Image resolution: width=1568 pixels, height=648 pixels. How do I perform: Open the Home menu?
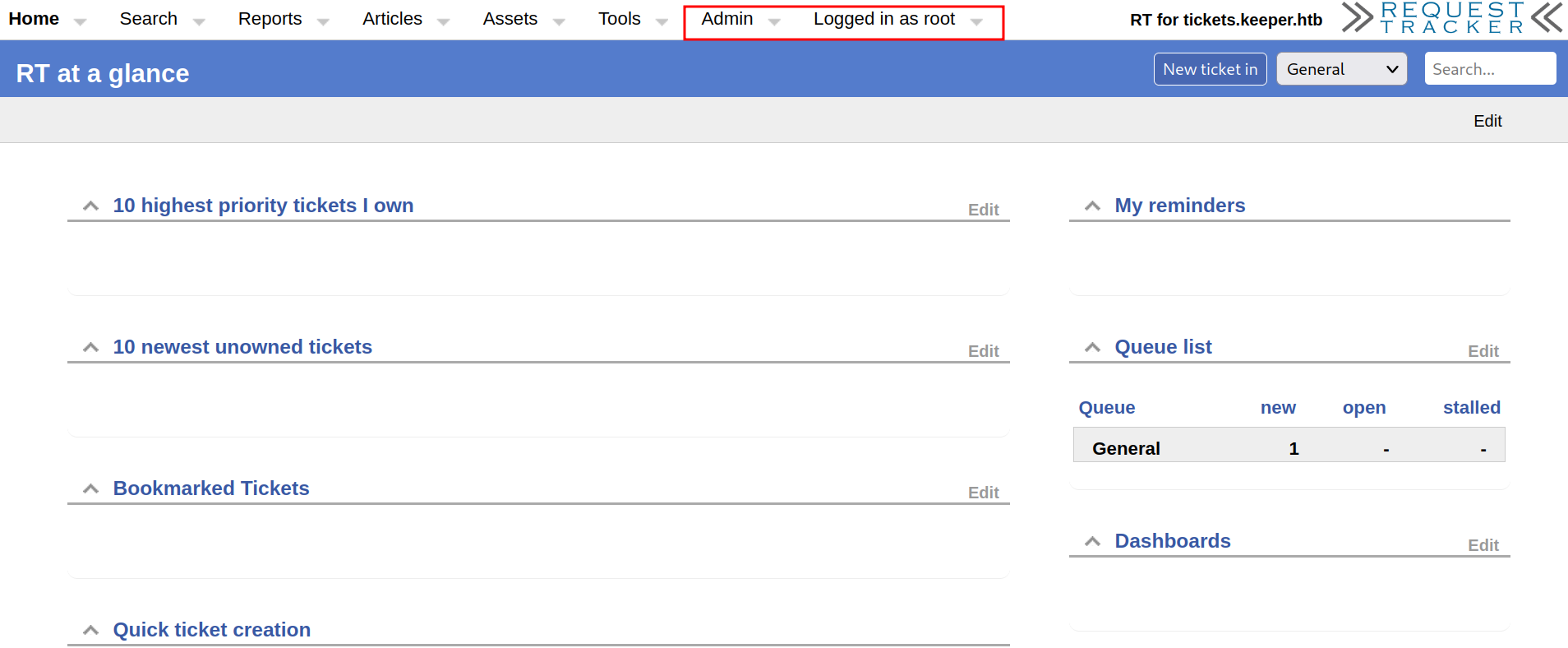[34, 19]
